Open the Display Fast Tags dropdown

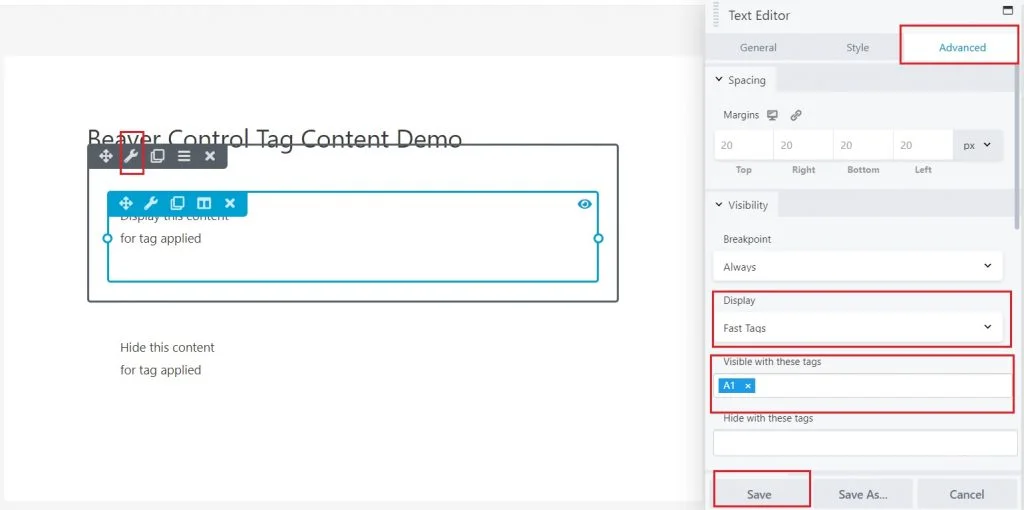(857, 328)
